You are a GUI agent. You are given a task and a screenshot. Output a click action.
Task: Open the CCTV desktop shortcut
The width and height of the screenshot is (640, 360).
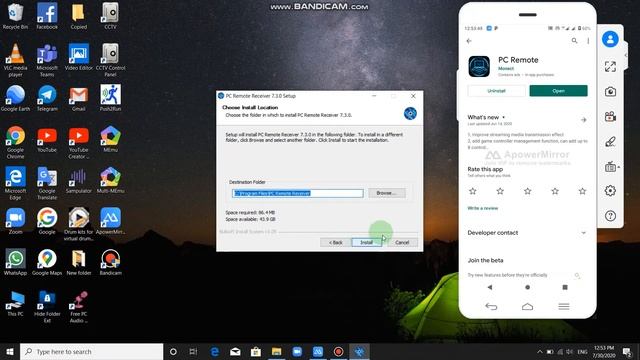point(110,16)
